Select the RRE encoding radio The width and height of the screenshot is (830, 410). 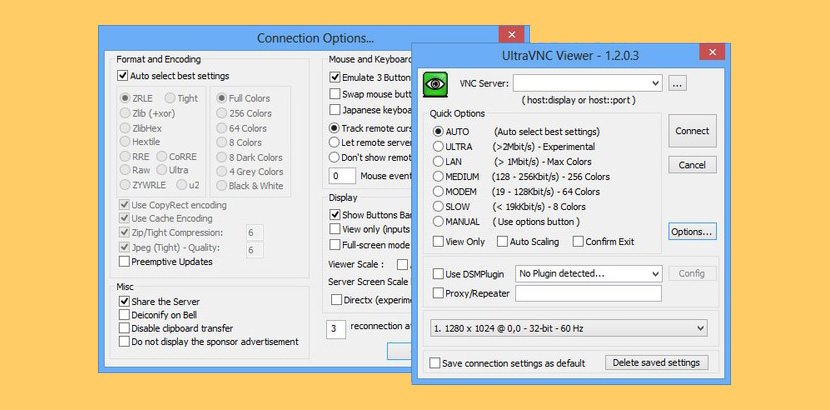(x=125, y=157)
